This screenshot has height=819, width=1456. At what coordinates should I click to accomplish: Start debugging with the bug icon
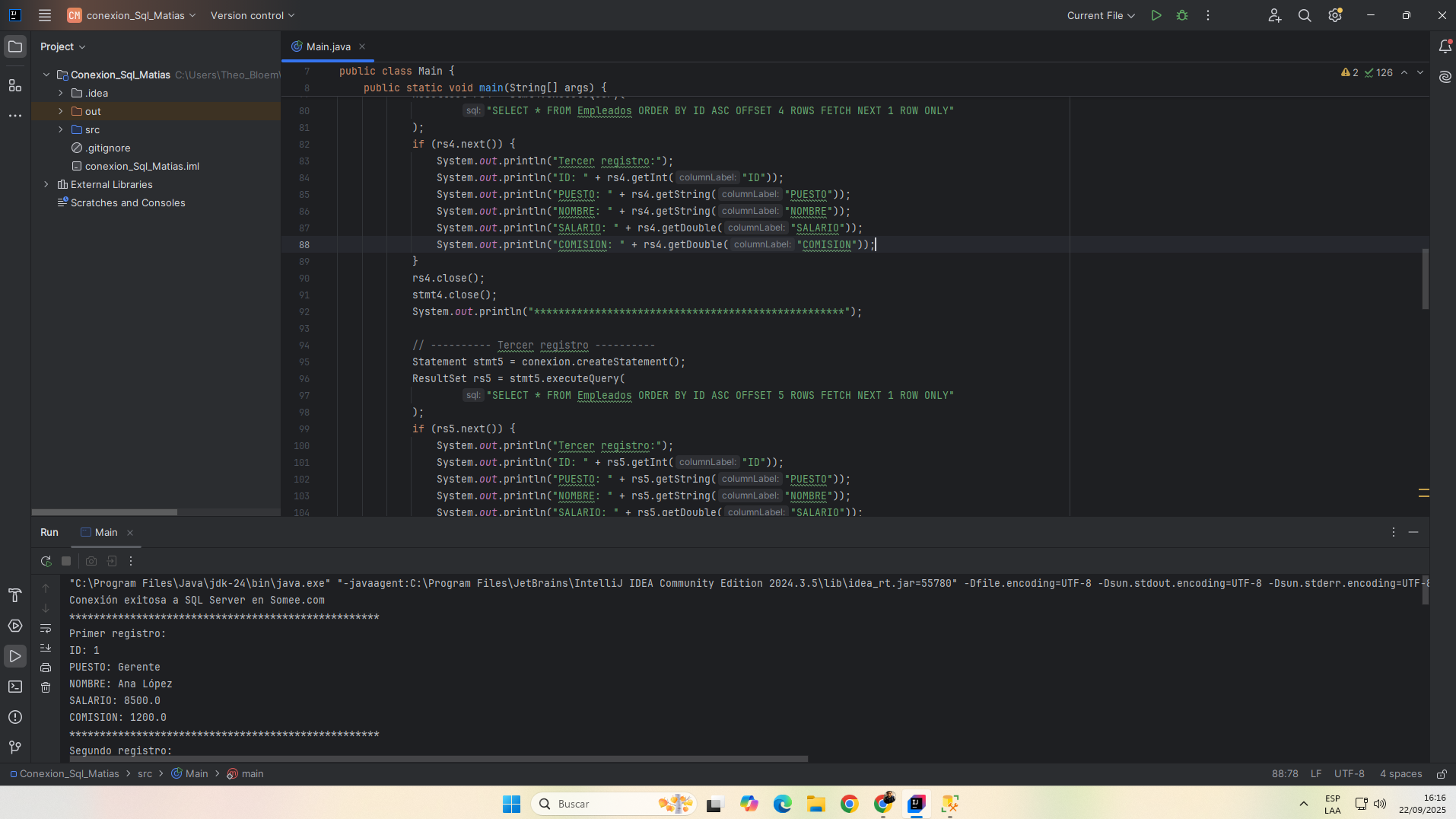tap(1182, 15)
